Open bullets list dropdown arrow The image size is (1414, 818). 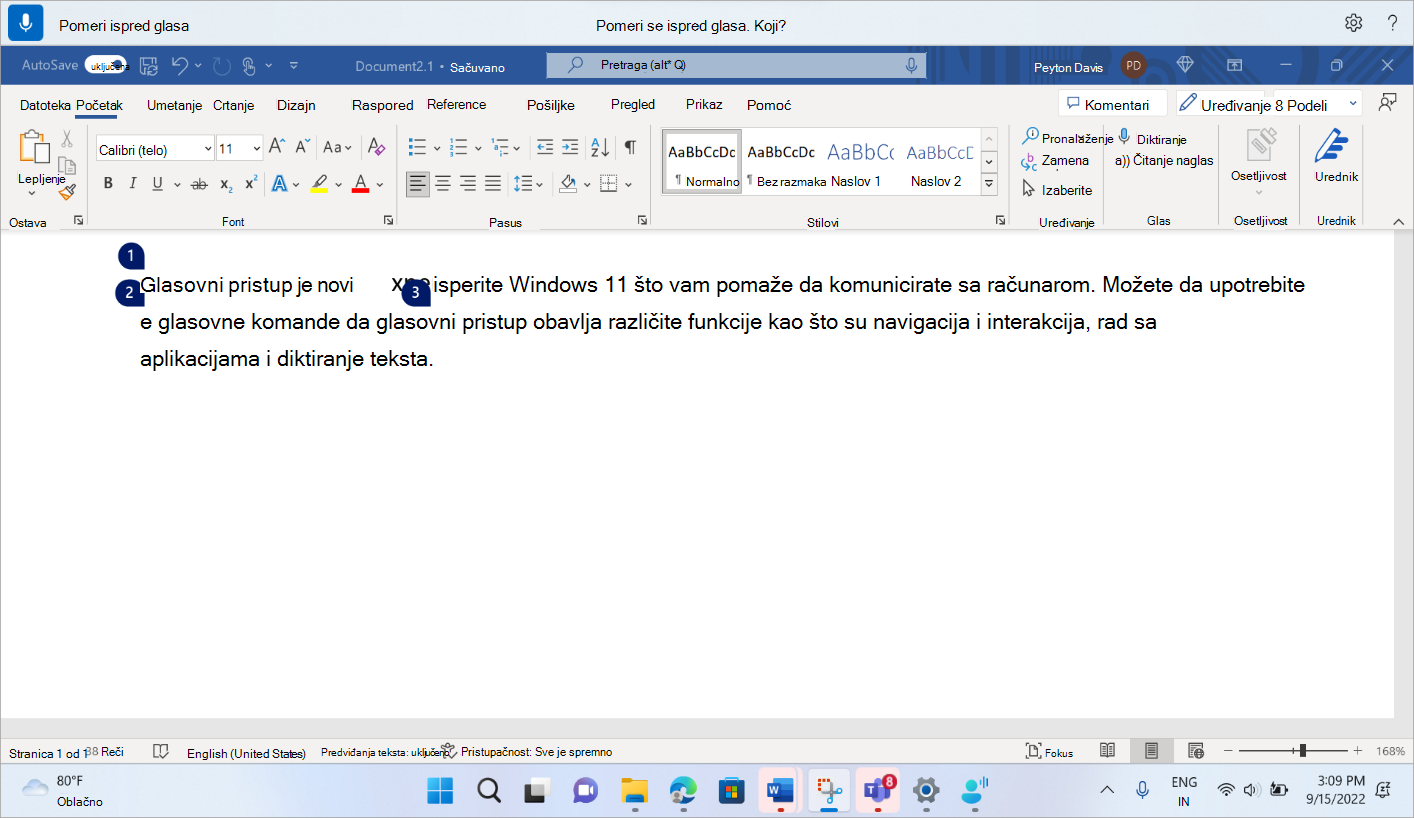point(437,148)
